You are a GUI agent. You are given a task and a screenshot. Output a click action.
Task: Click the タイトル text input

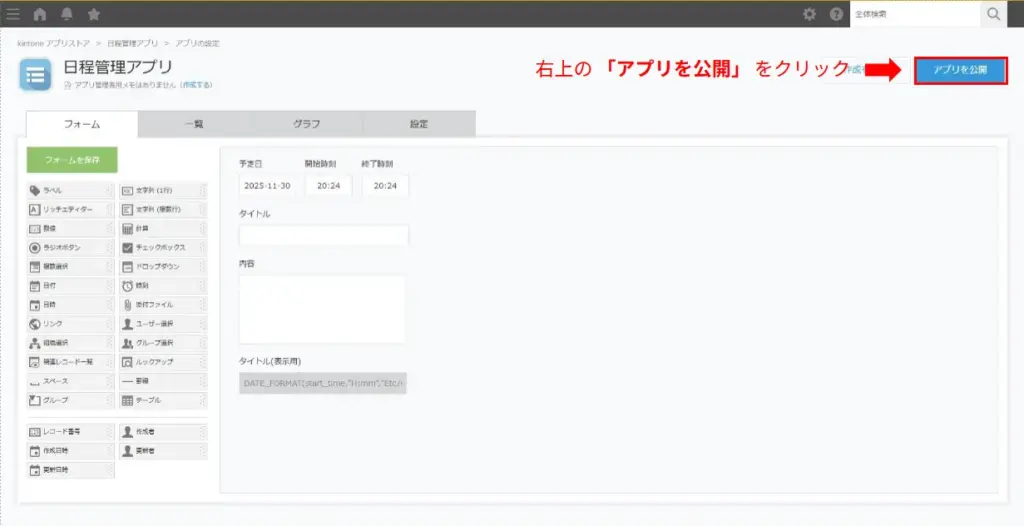pos(323,235)
